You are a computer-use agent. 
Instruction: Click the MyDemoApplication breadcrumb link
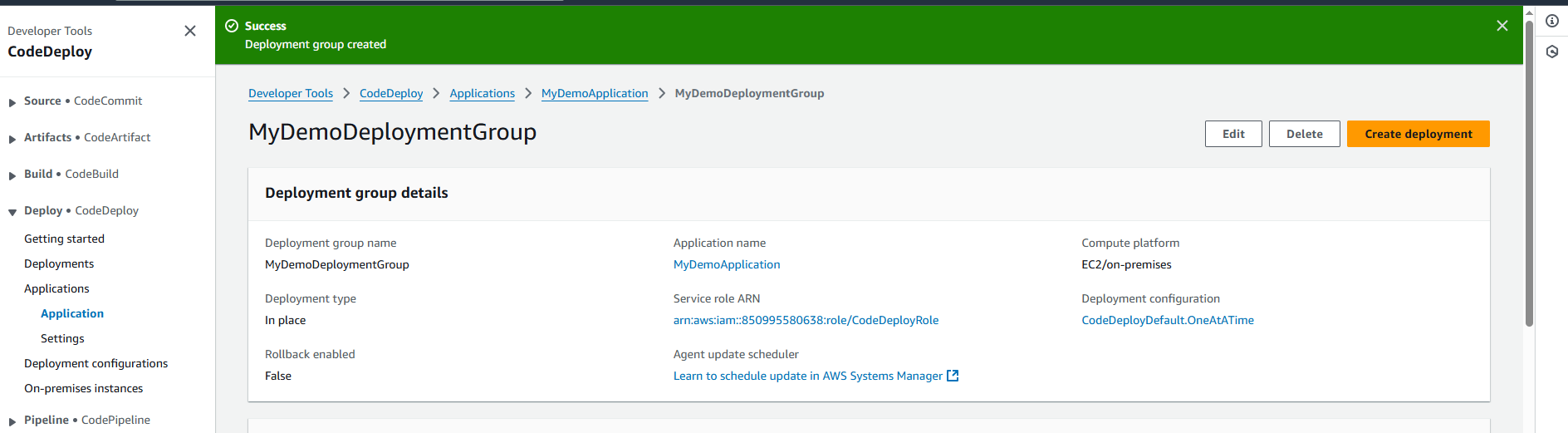tap(595, 93)
